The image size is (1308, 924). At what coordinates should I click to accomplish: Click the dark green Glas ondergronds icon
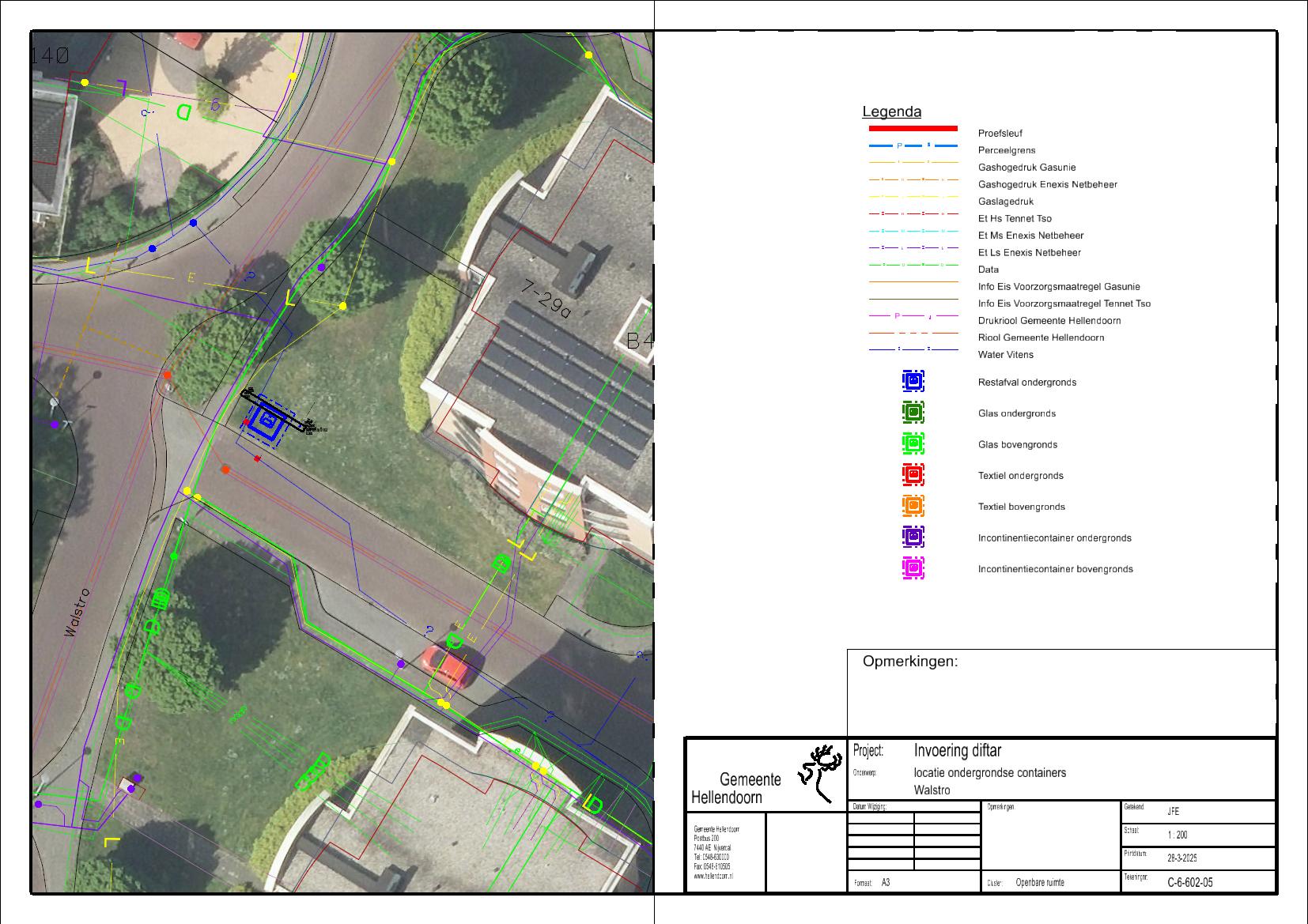point(913,413)
